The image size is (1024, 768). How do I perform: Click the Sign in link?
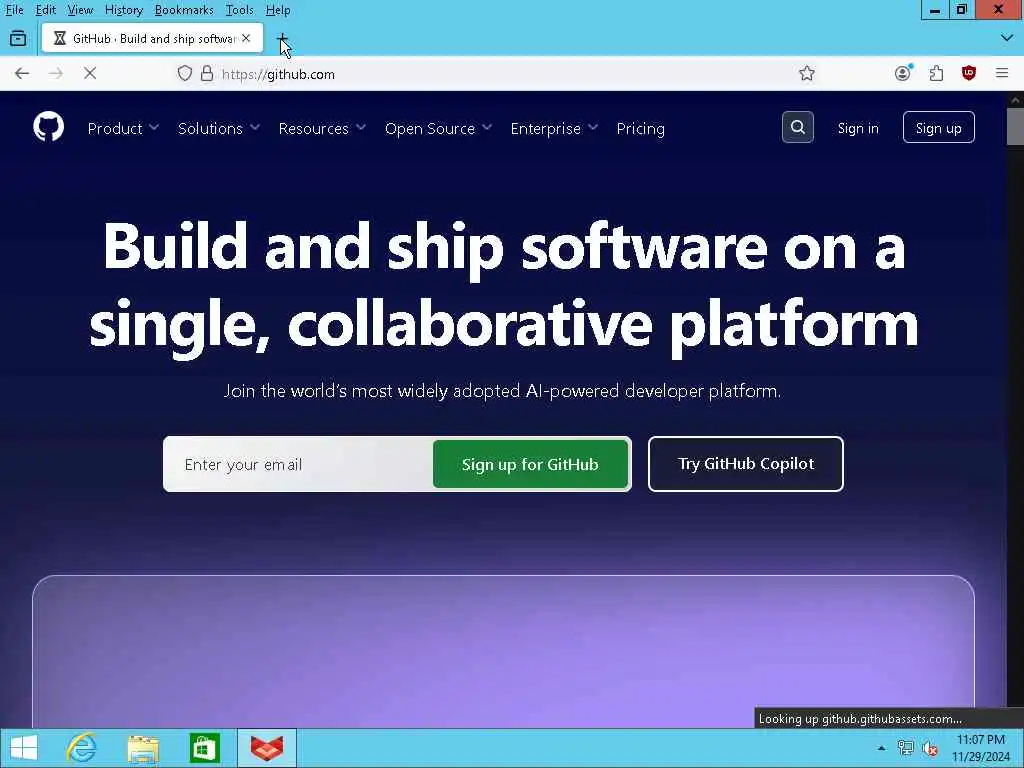pyautogui.click(x=857, y=128)
